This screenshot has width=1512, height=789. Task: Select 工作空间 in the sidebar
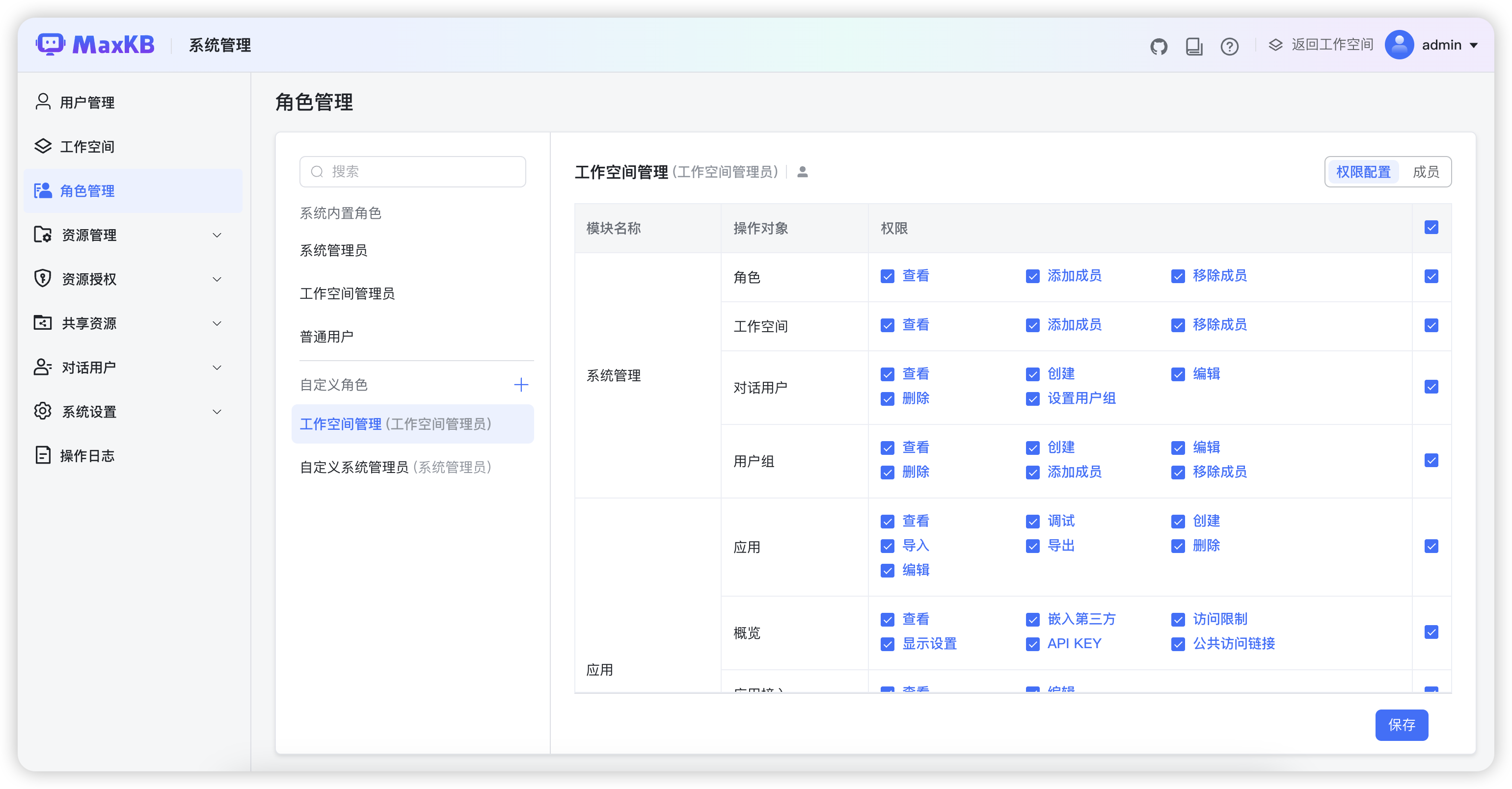[87, 147]
